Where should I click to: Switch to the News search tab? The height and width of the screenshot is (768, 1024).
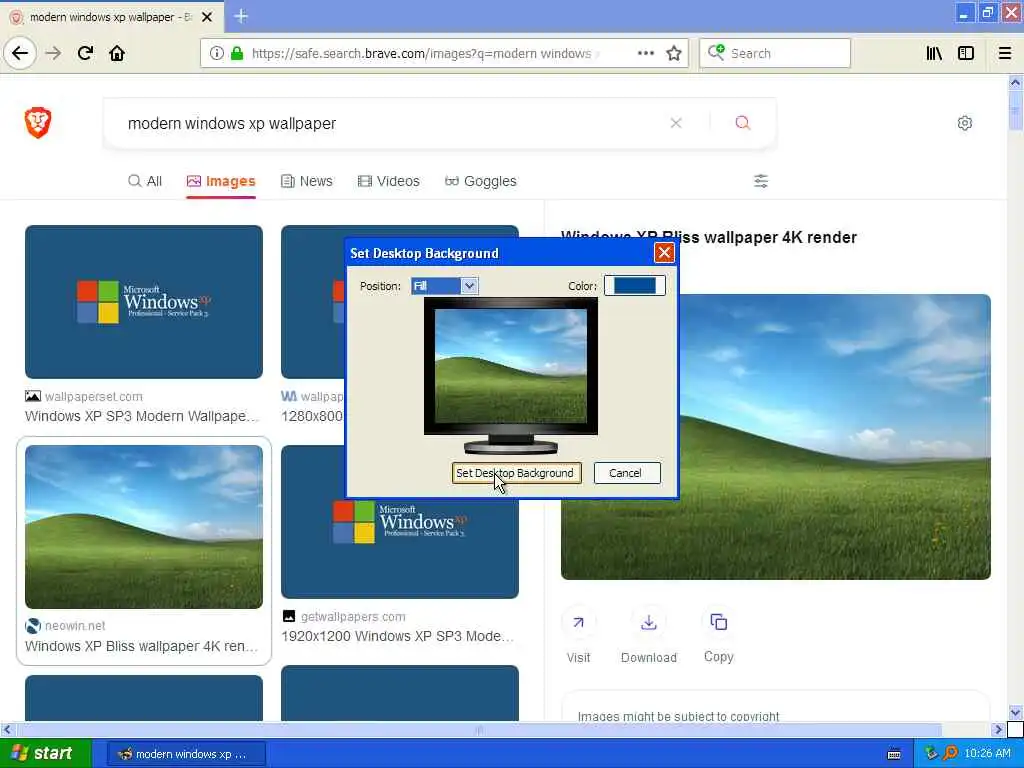point(306,181)
